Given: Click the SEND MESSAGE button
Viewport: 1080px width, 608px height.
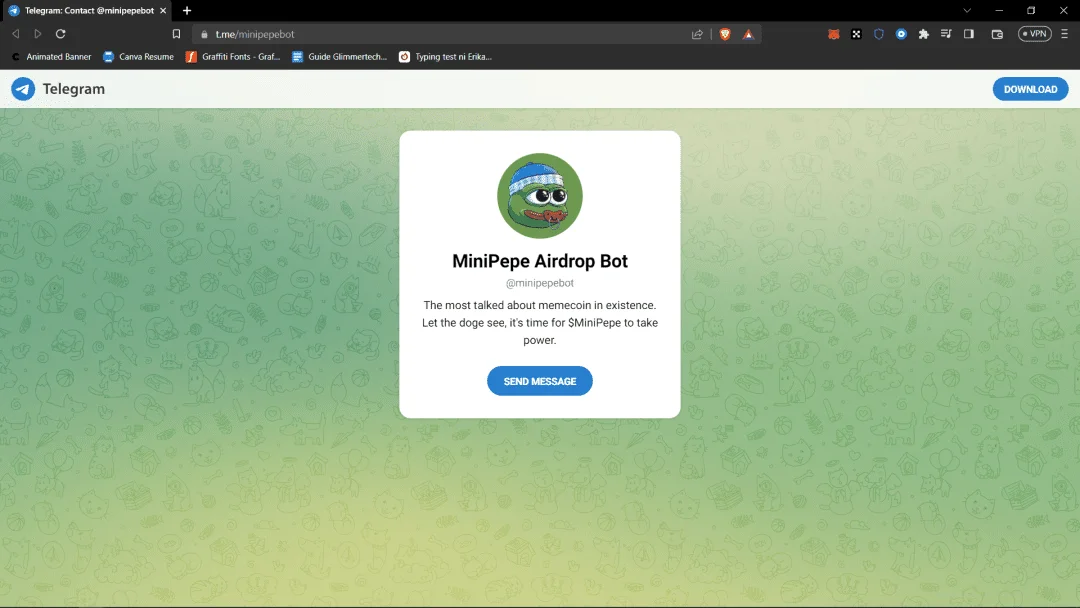Looking at the screenshot, I should pyautogui.click(x=539, y=381).
